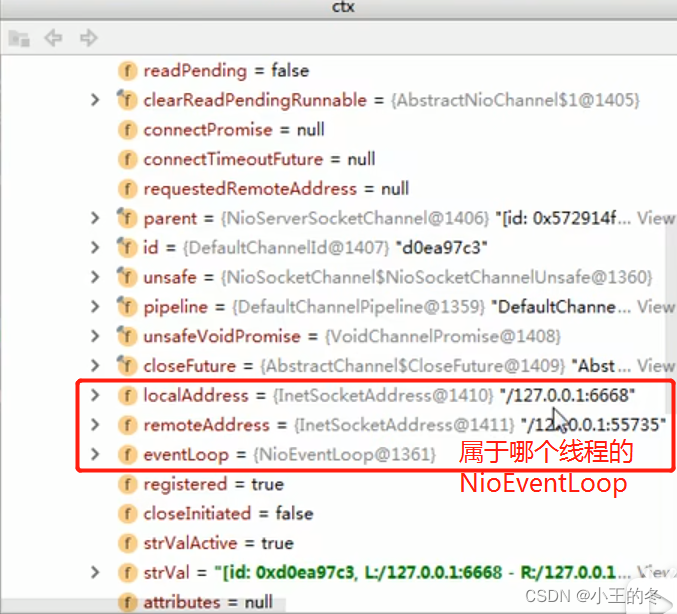Click the field icon beside parent
Image resolution: width=677 pixels, height=614 pixels.
pyautogui.click(x=127, y=218)
